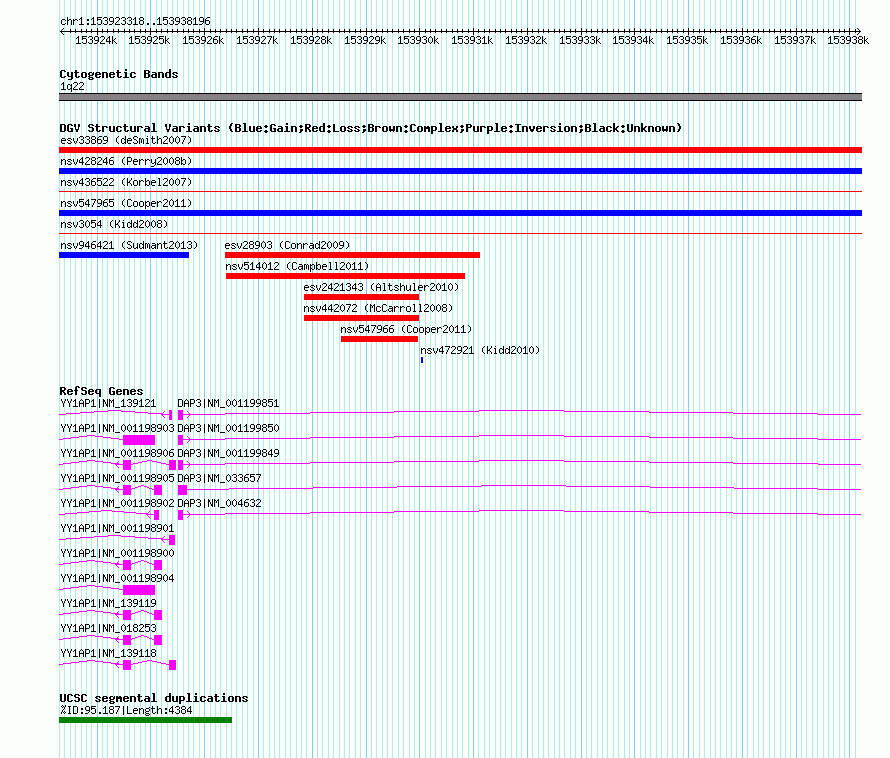
Task: Click the YY1AP1|NM_139121 transcript label
Action: 108,403
